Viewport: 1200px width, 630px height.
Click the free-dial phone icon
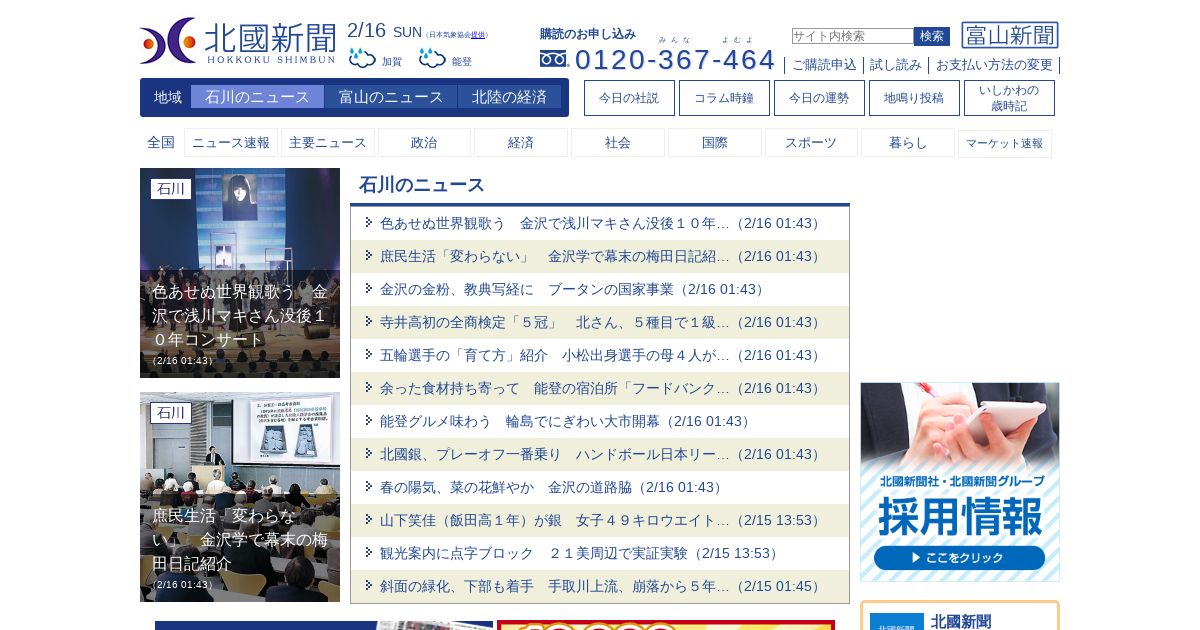[x=553, y=59]
